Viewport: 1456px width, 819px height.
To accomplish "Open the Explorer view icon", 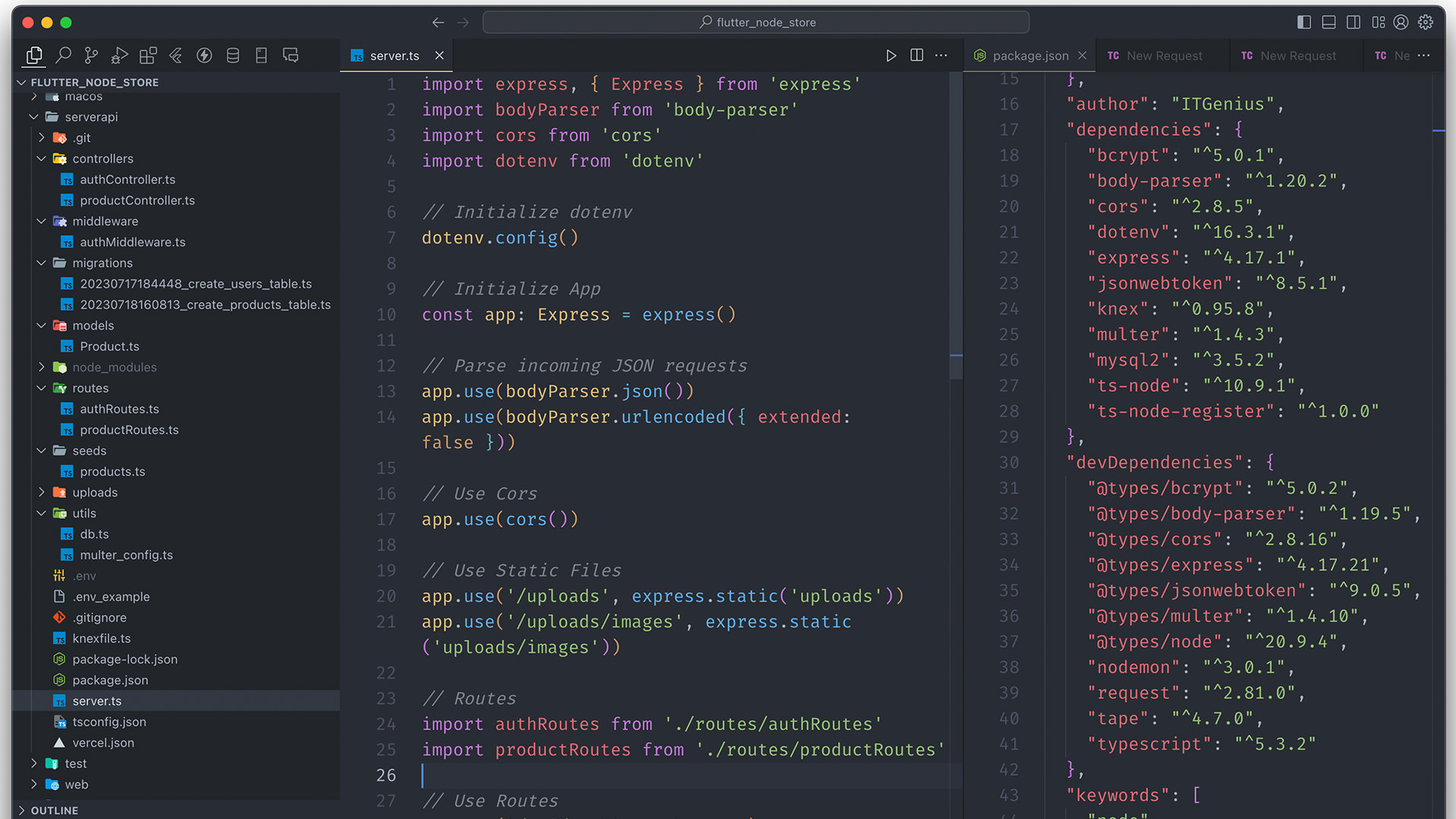I will 34,55.
